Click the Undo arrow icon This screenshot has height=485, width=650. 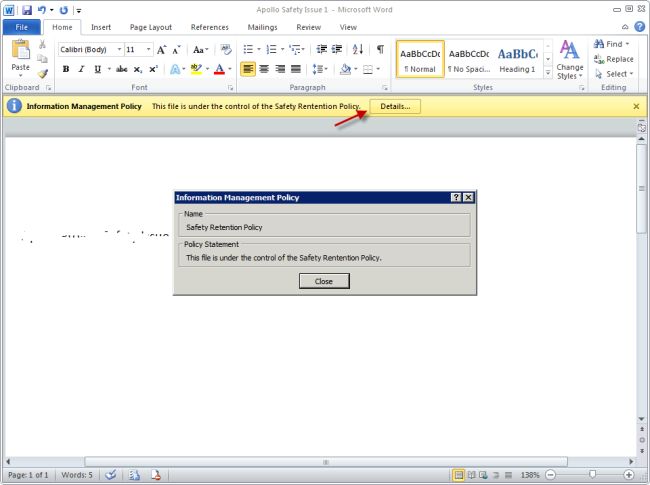point(42,10)
